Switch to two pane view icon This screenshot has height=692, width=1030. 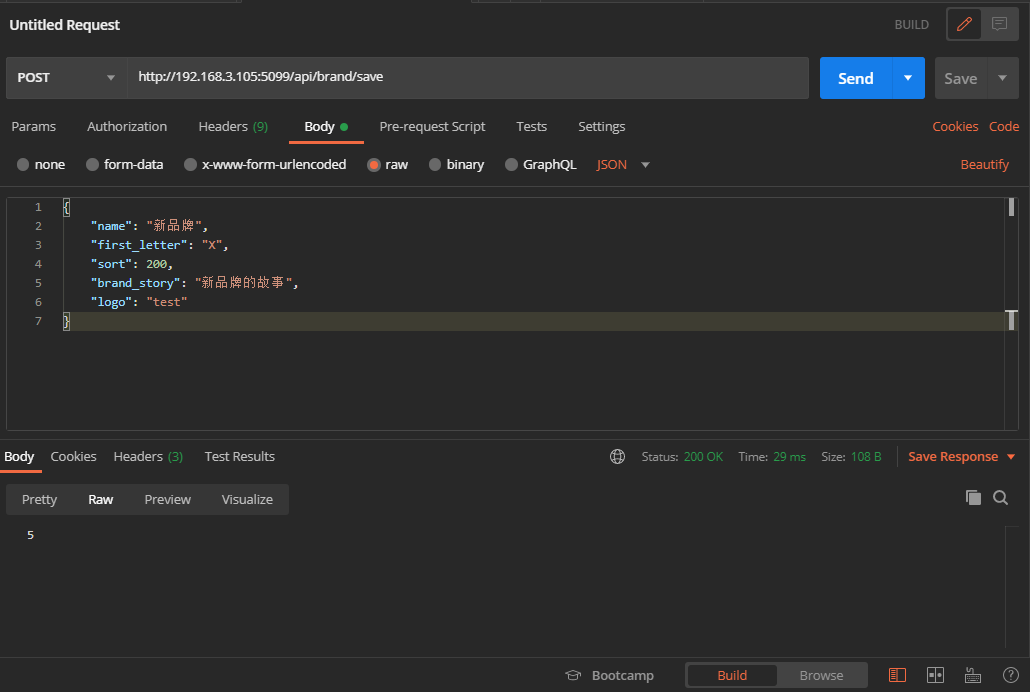click(x=935, y=675)
